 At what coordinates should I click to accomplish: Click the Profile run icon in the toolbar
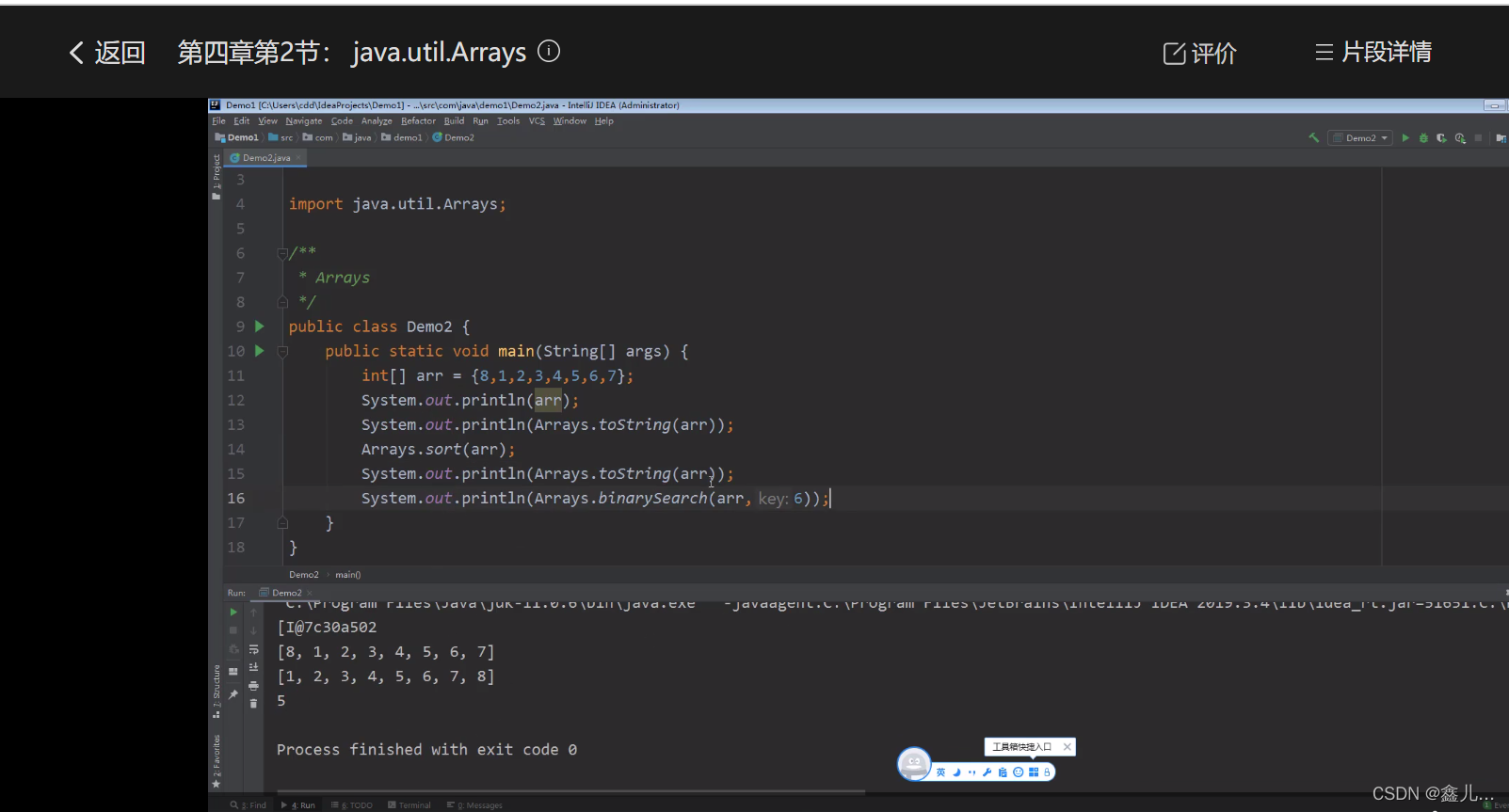click(1460, 138)
